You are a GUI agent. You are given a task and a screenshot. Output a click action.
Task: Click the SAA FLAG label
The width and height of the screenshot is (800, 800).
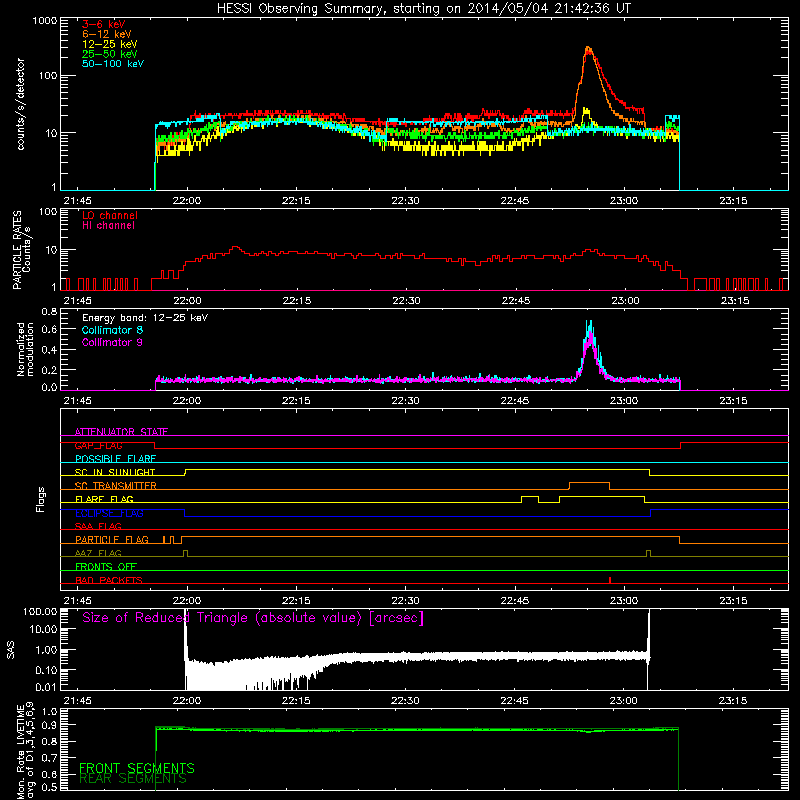pyautogui.click(x=98, y=526)
